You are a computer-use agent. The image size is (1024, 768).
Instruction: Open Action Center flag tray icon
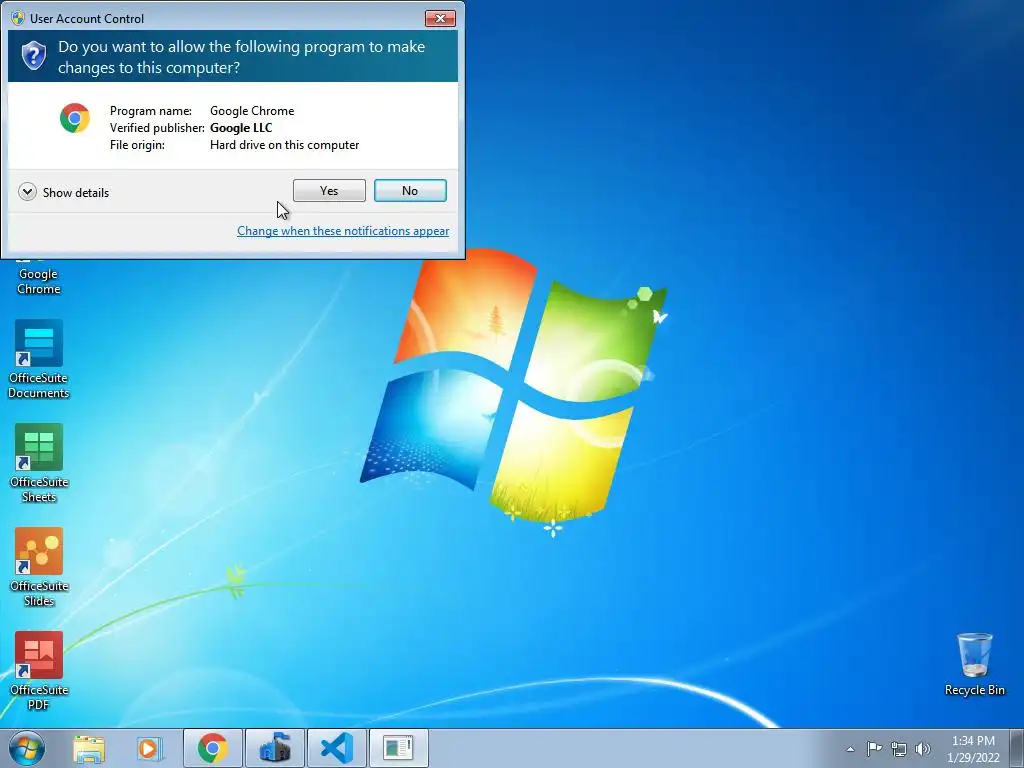[x=874, y=748]
